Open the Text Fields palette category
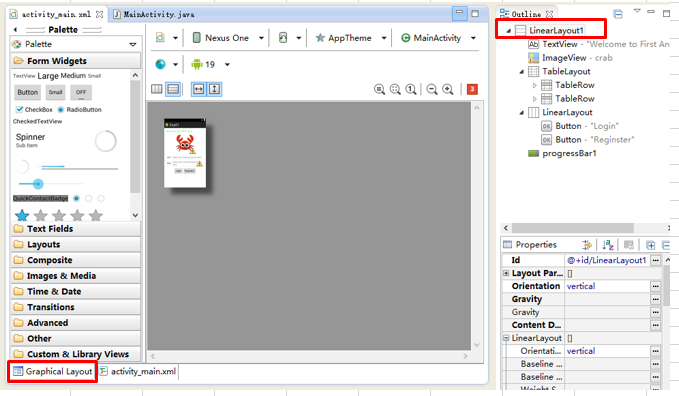This screenshot has width=679, height=396. click(x=76, y=229)
